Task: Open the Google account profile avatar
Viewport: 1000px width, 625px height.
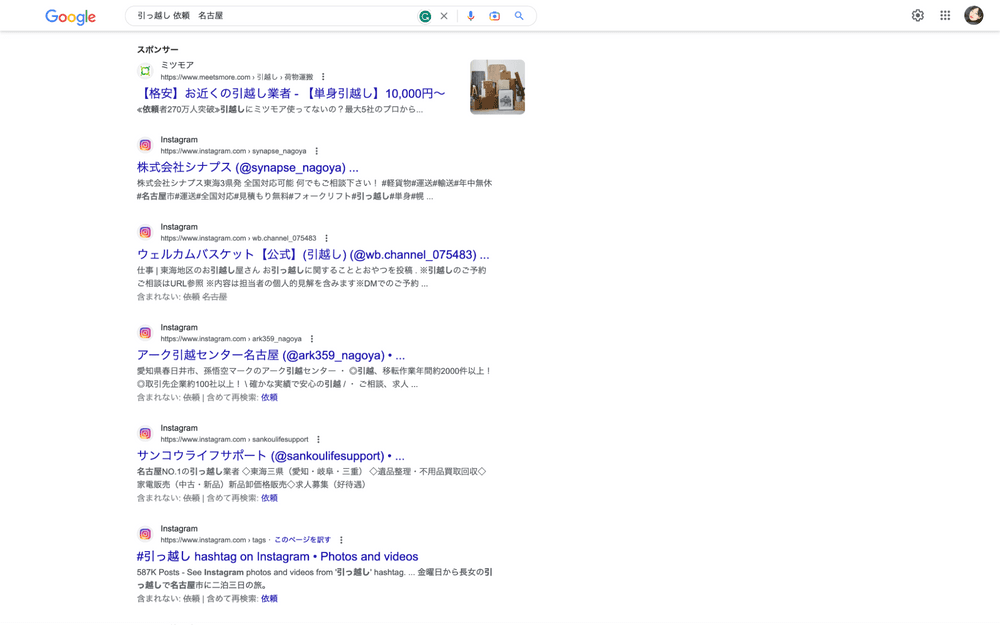Action: [973, 16]
